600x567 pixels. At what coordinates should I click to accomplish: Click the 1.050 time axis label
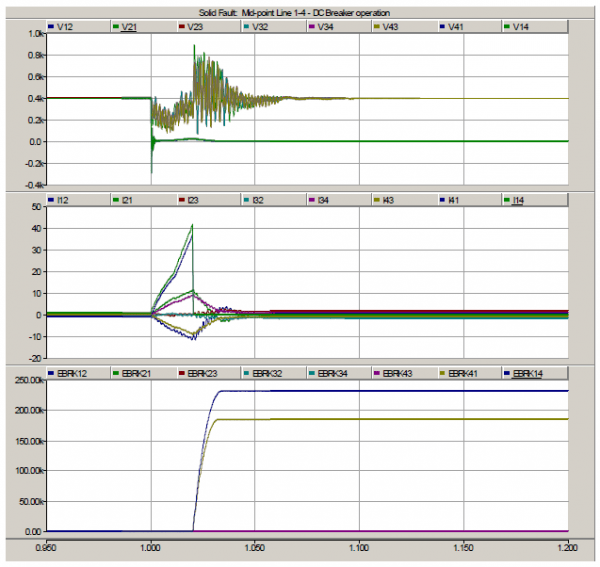(254, 547)
